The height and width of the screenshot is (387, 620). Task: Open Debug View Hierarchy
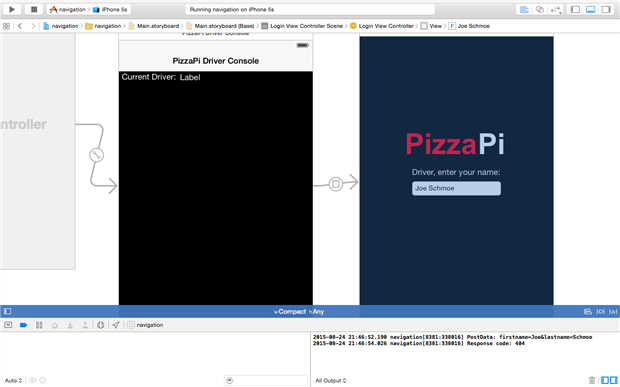[x=100, y=325]
